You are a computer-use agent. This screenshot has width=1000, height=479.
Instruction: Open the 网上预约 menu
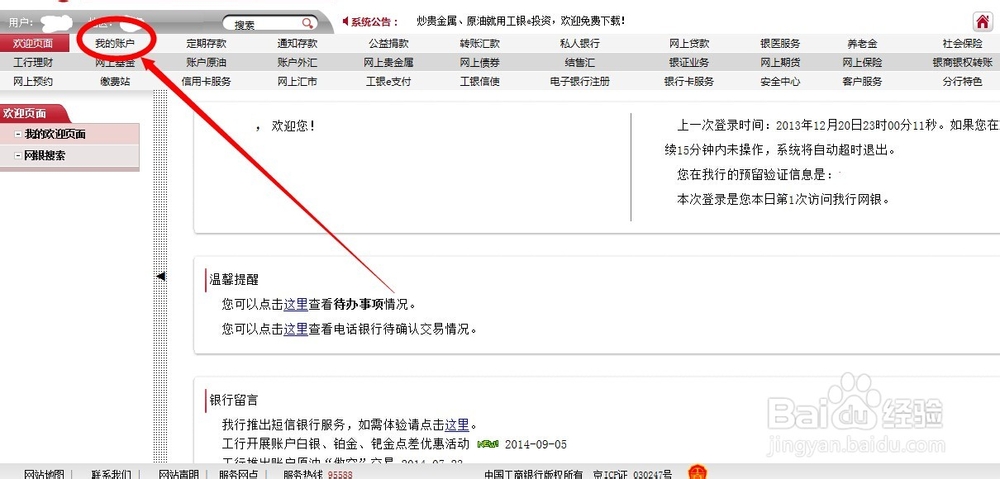coord(33,82)
